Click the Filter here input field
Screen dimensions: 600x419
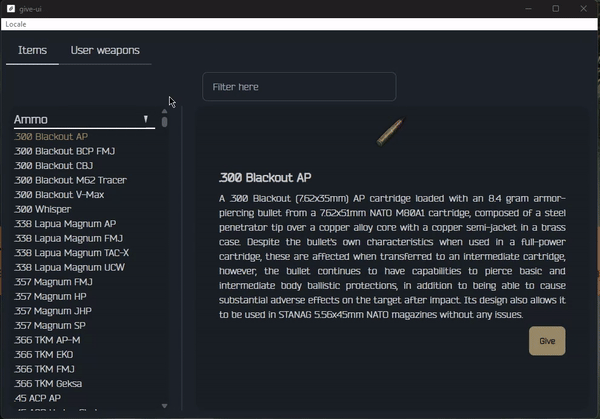tap(299, 87)
